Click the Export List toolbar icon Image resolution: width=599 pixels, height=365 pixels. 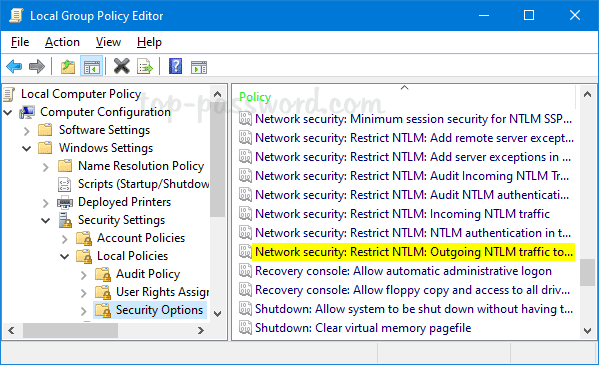coord(145,67)
